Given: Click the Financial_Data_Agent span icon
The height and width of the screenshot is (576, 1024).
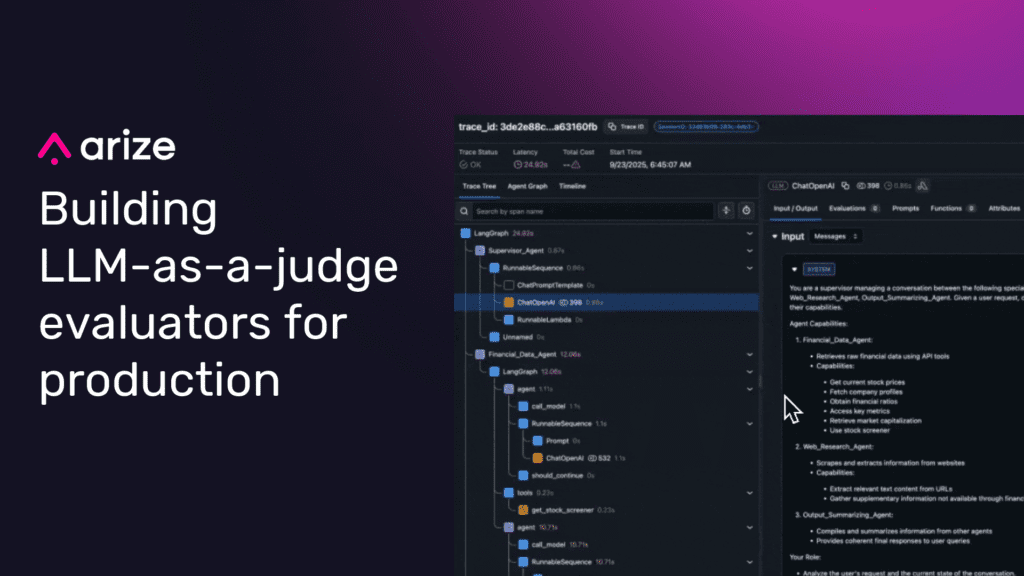Looking at the screenshot, I should [x=480, y=355].
